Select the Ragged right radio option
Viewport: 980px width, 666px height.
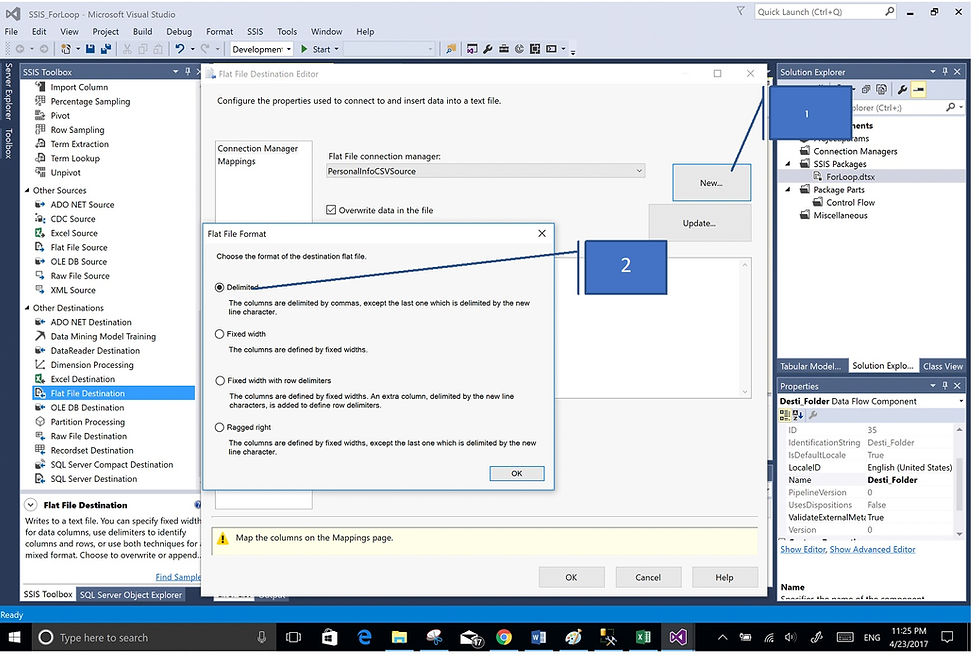(x=219, y=427)
